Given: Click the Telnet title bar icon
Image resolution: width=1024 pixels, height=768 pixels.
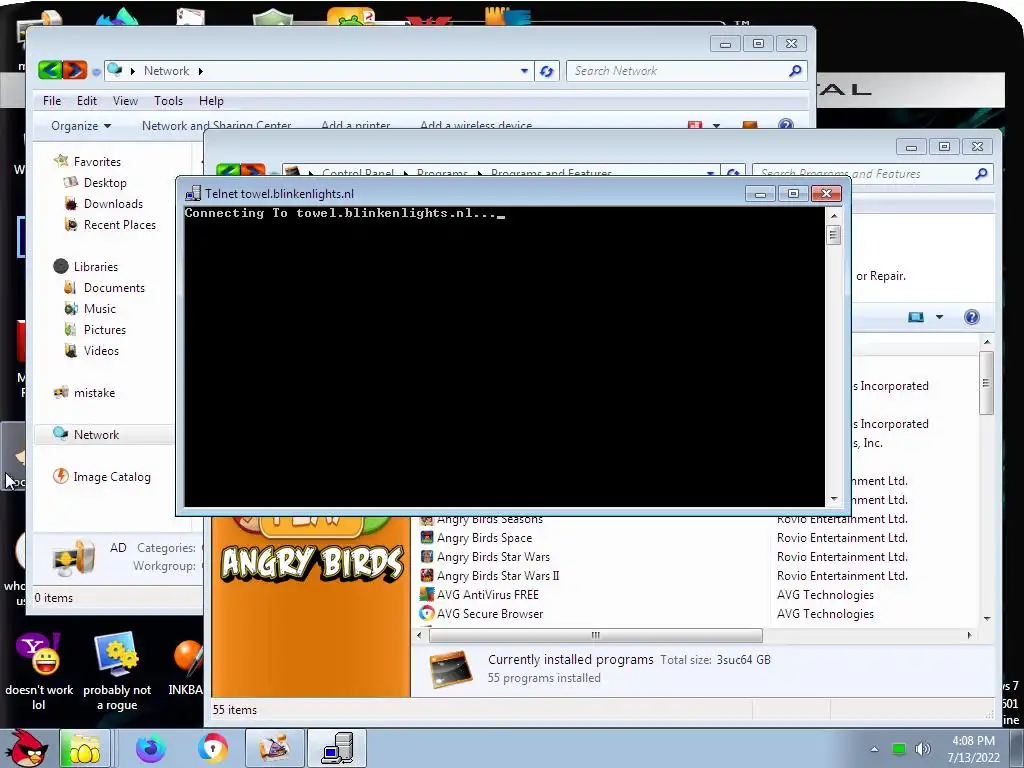Looking at the screenshot, I should pyautogui.click(x=193, y=193).
